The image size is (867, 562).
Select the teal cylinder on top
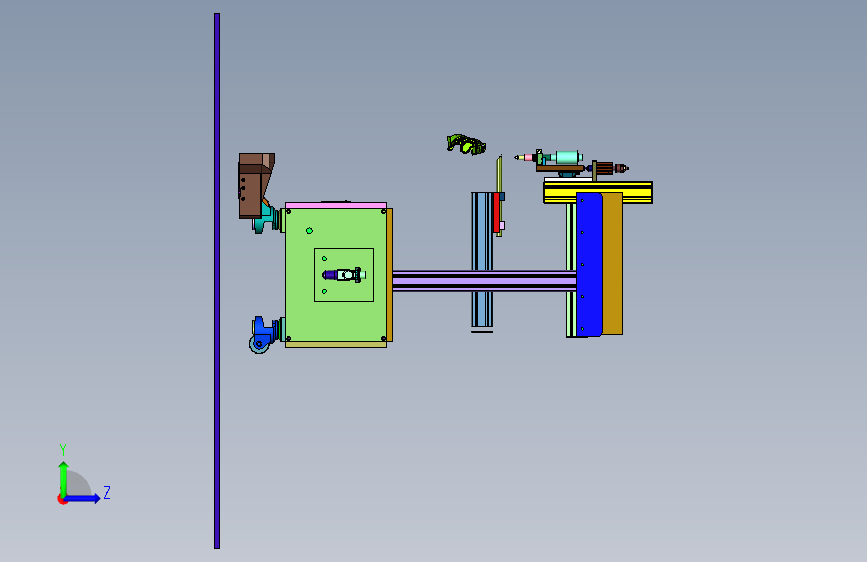567,157
